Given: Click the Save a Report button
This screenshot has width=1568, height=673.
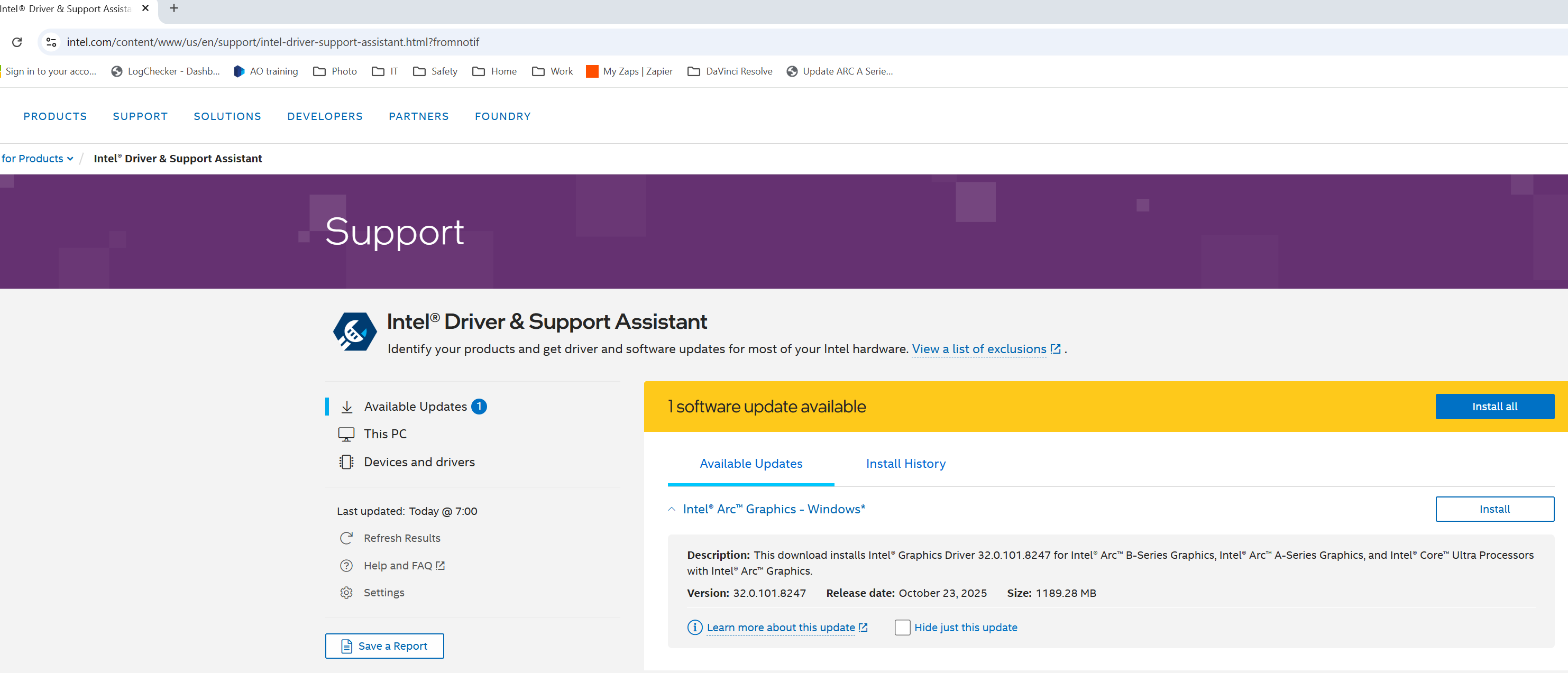Looking at the screenshot, I should click(384, 646).
